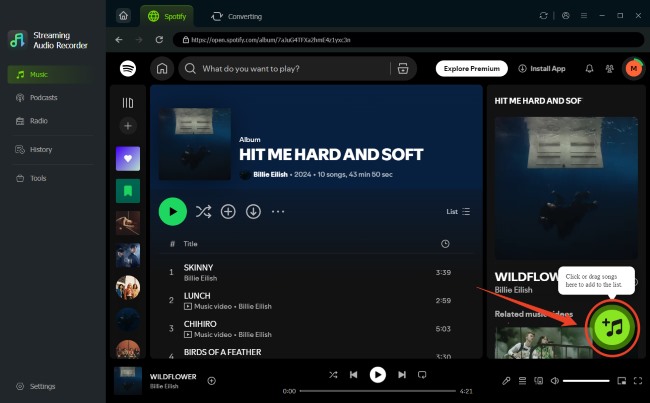650x403 pixels.
Task: Reload the Spotify web page
Action: pyautogui.click(x=159, y=40)
